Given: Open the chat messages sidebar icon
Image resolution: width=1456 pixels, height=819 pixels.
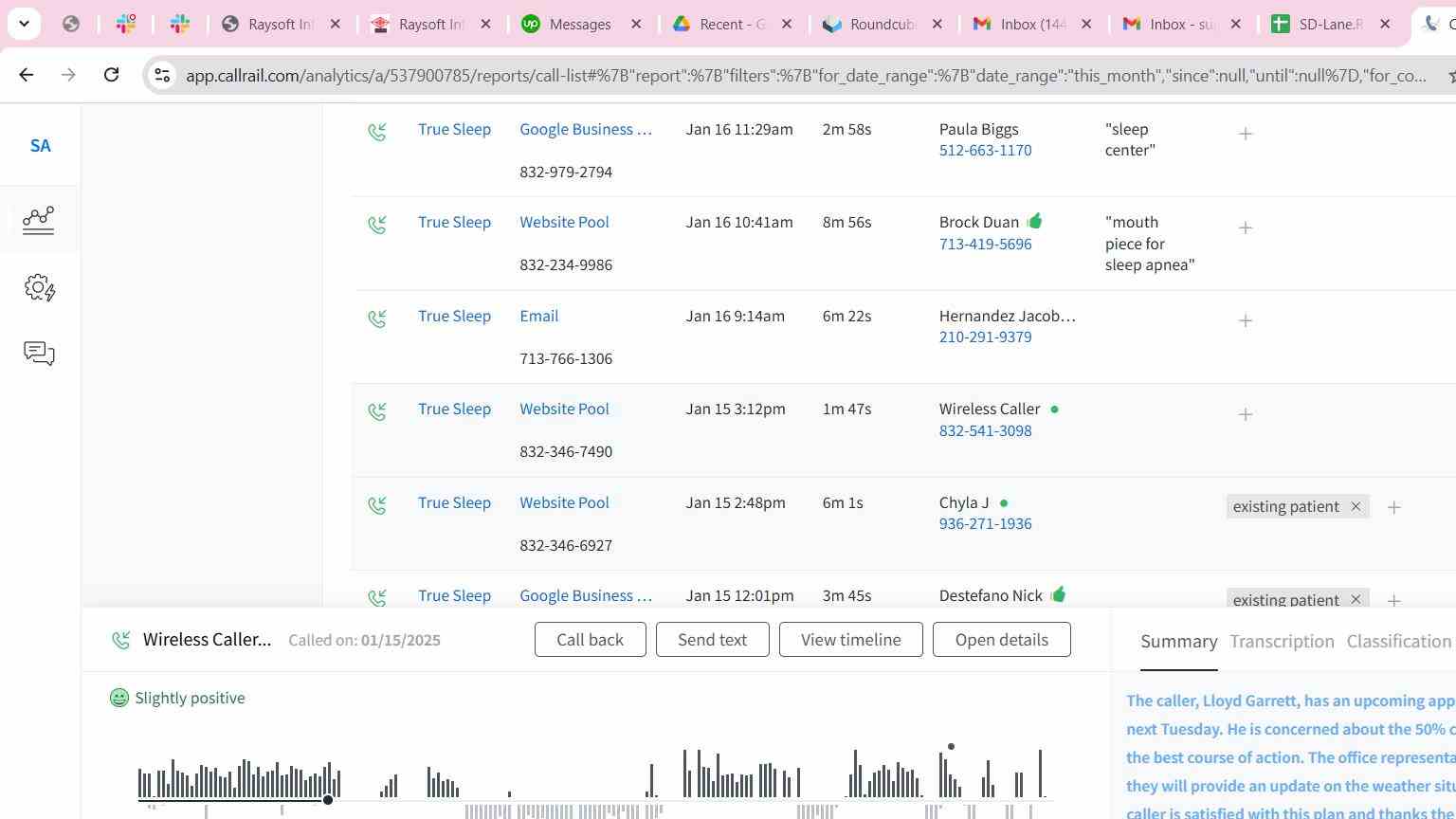Looking at the screenshot, I should click(x=39, y=354).
